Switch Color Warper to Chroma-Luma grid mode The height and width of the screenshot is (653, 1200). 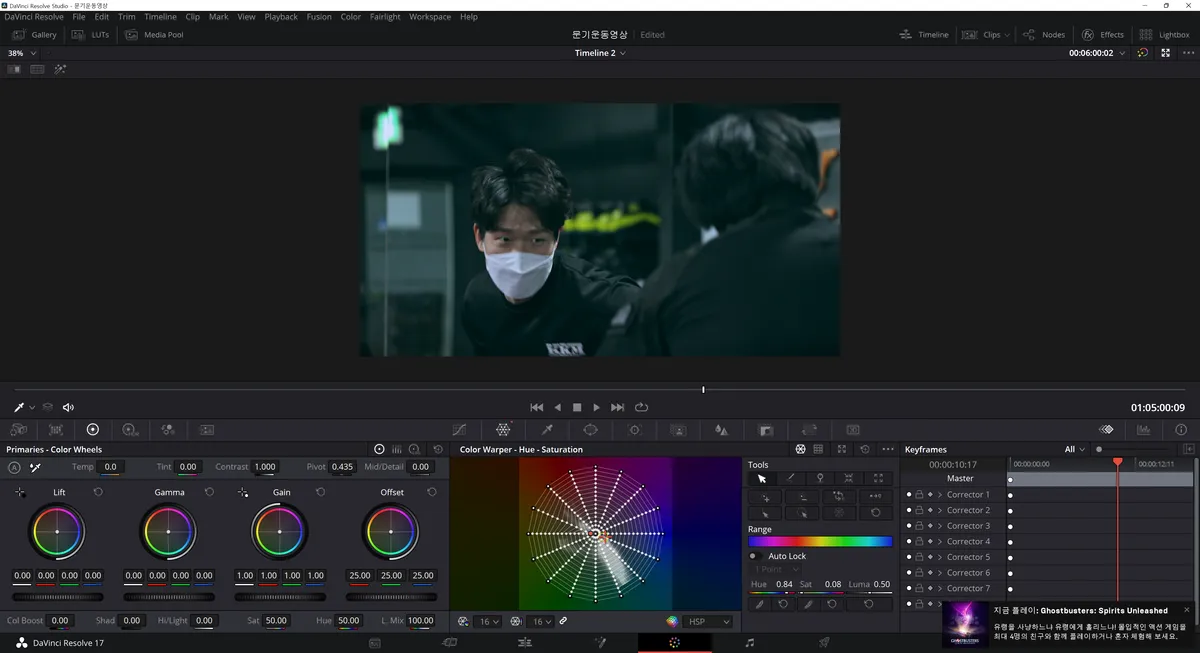point(818,449)
